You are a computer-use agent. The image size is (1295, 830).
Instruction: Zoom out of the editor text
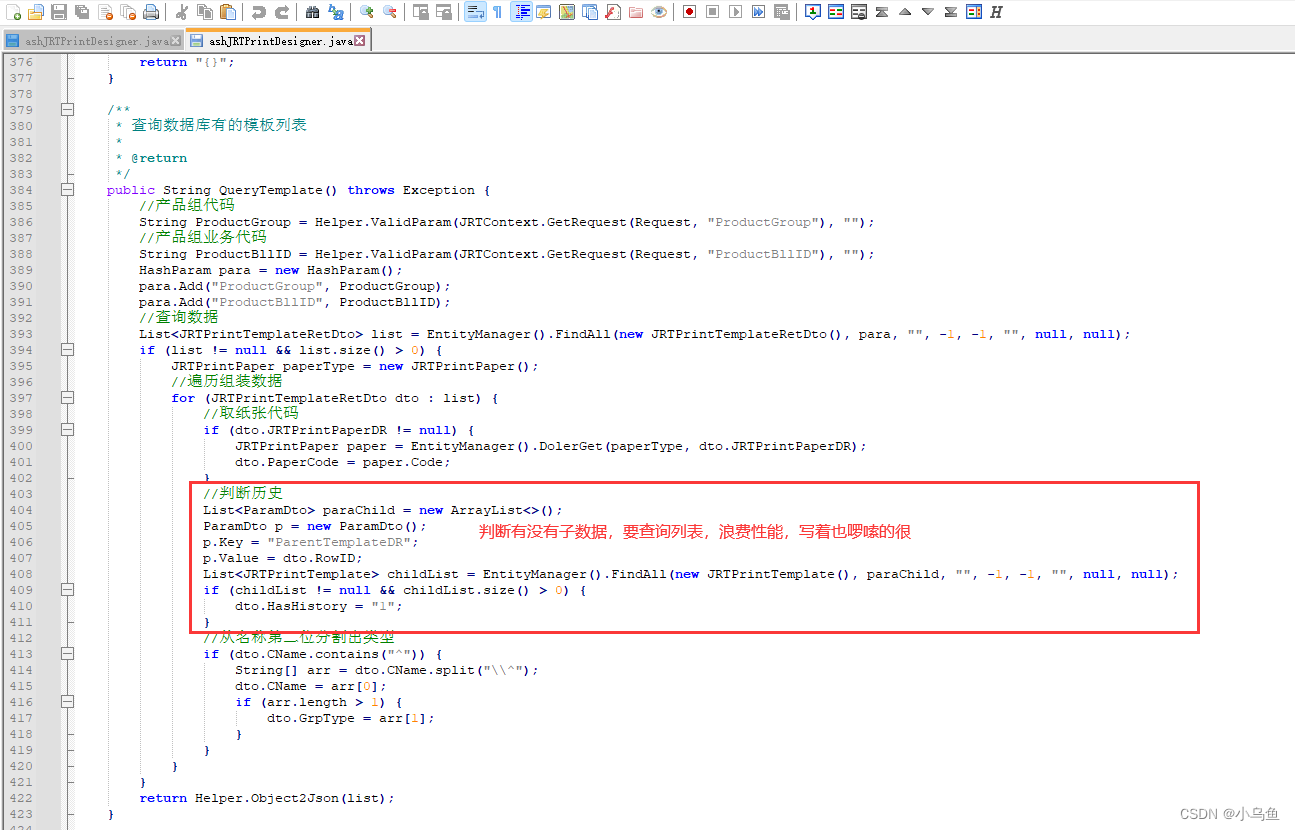(x=389, y=12)
